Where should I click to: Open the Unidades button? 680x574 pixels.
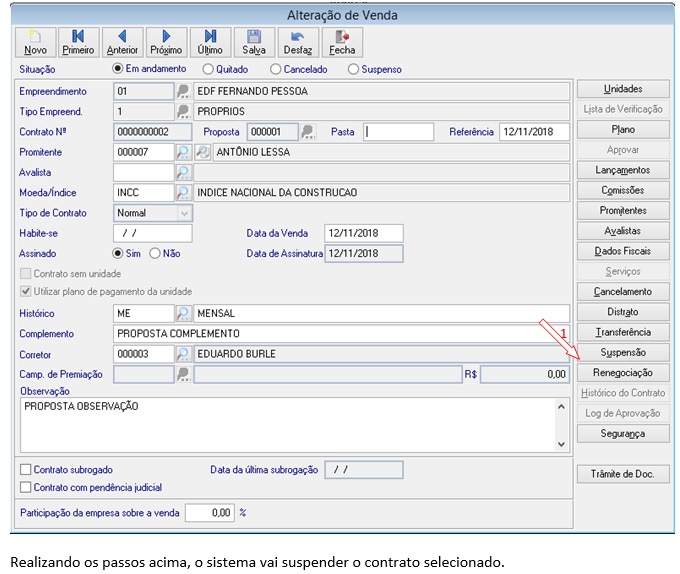tap(623, 89)
